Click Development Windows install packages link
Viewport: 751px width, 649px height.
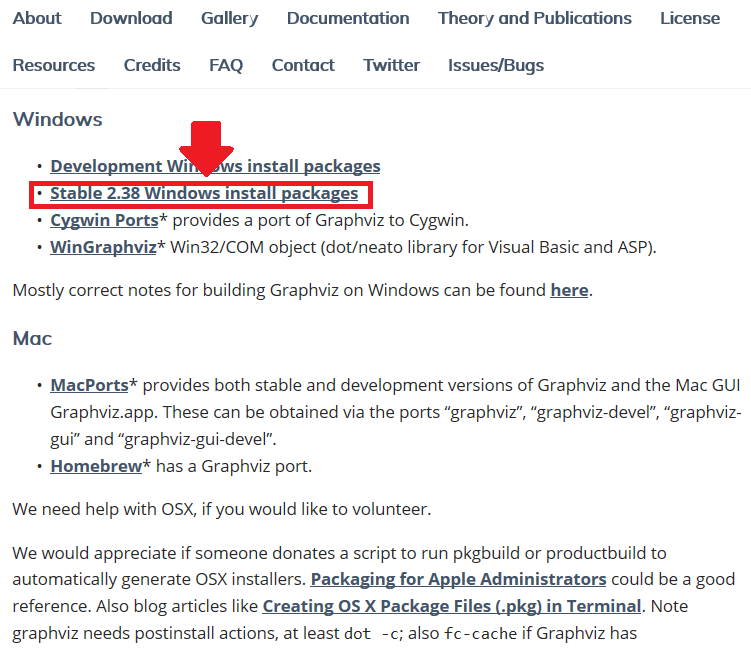tap(215, 166)
